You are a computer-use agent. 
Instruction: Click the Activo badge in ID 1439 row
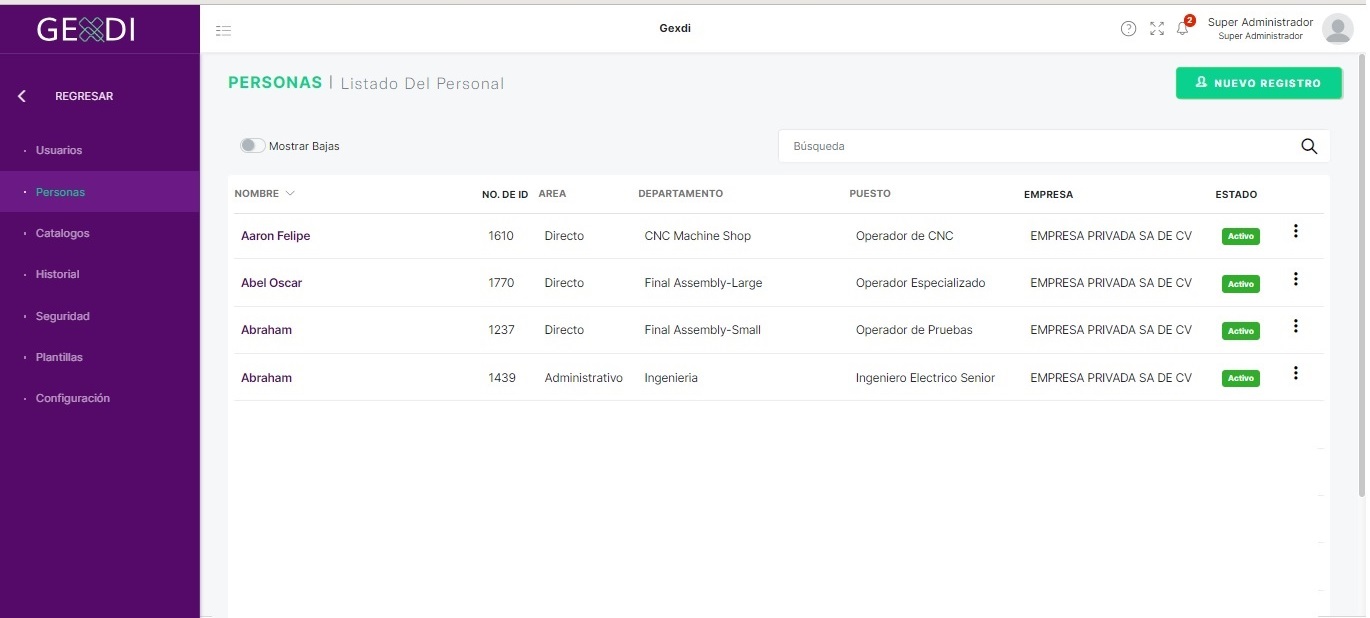1241,379
